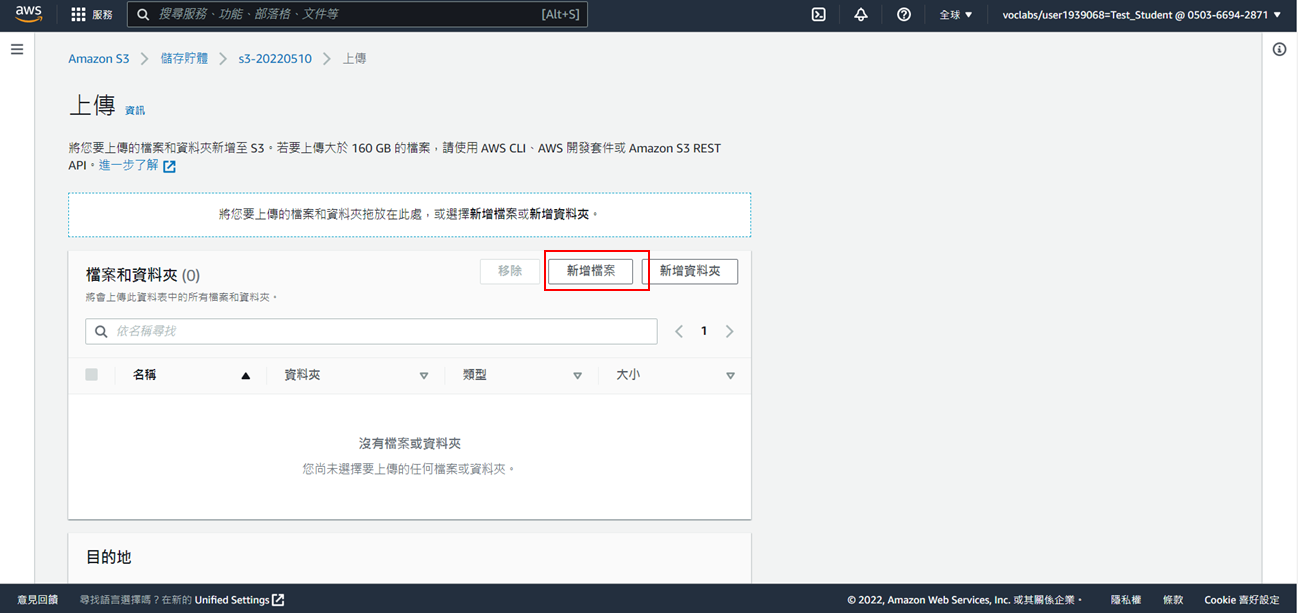Click the 資料夾 column header text
Image resolution: width=1298 pixels, height=613 pixels.
click(x=303, y=375)
